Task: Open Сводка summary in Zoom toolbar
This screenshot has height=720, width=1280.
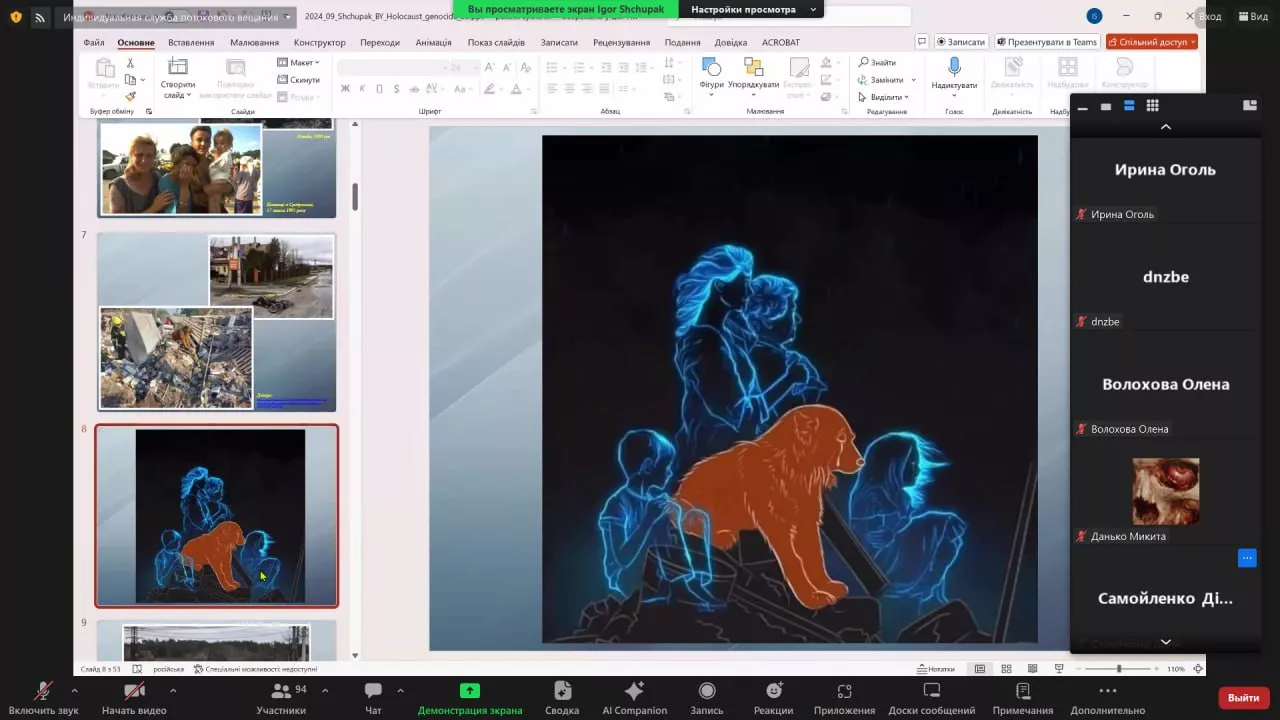Action: coord(562,698)
